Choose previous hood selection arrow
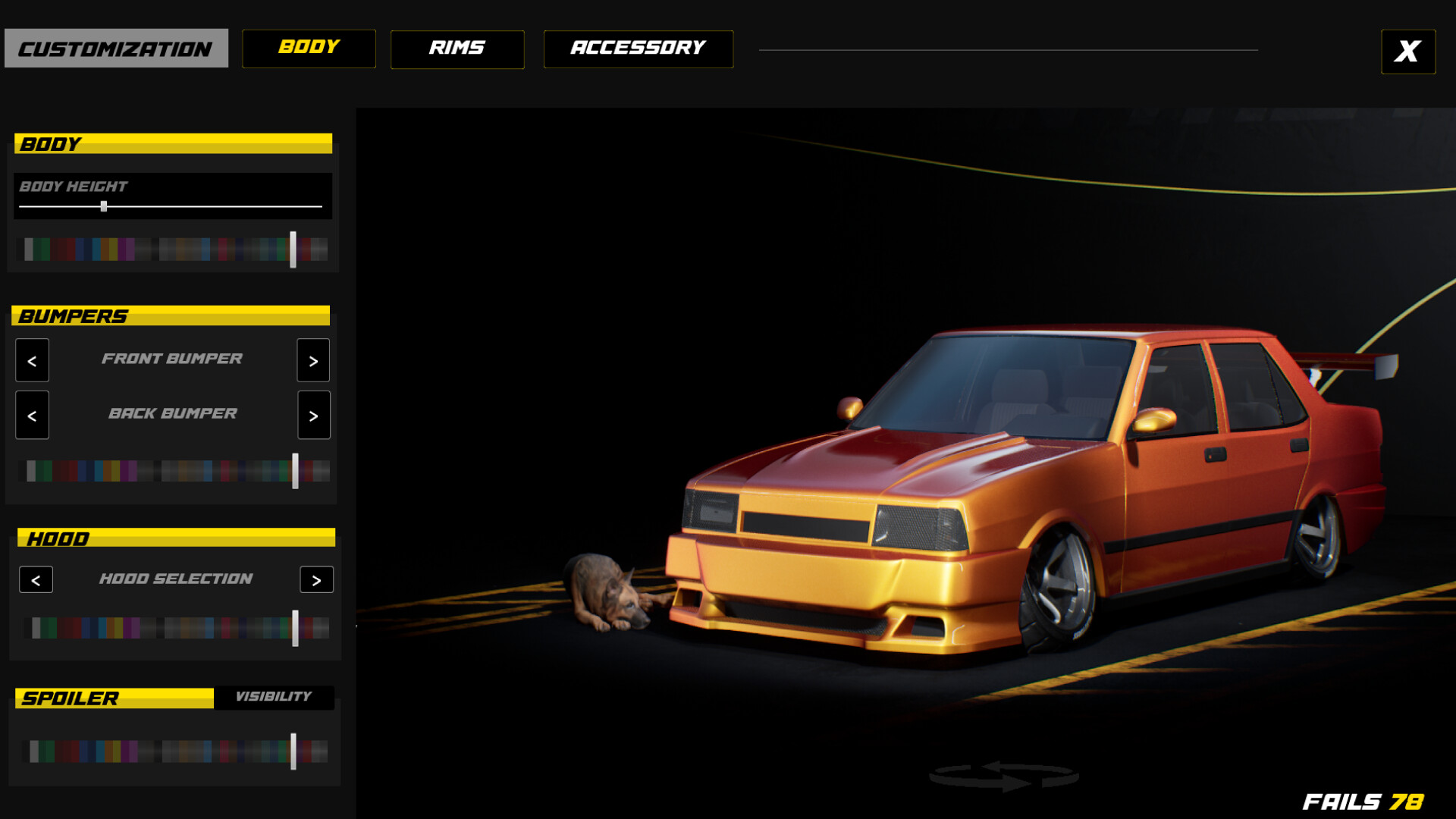Viewport: 1456px width, 819px height. pyautogui.click(x=36, y=580)
